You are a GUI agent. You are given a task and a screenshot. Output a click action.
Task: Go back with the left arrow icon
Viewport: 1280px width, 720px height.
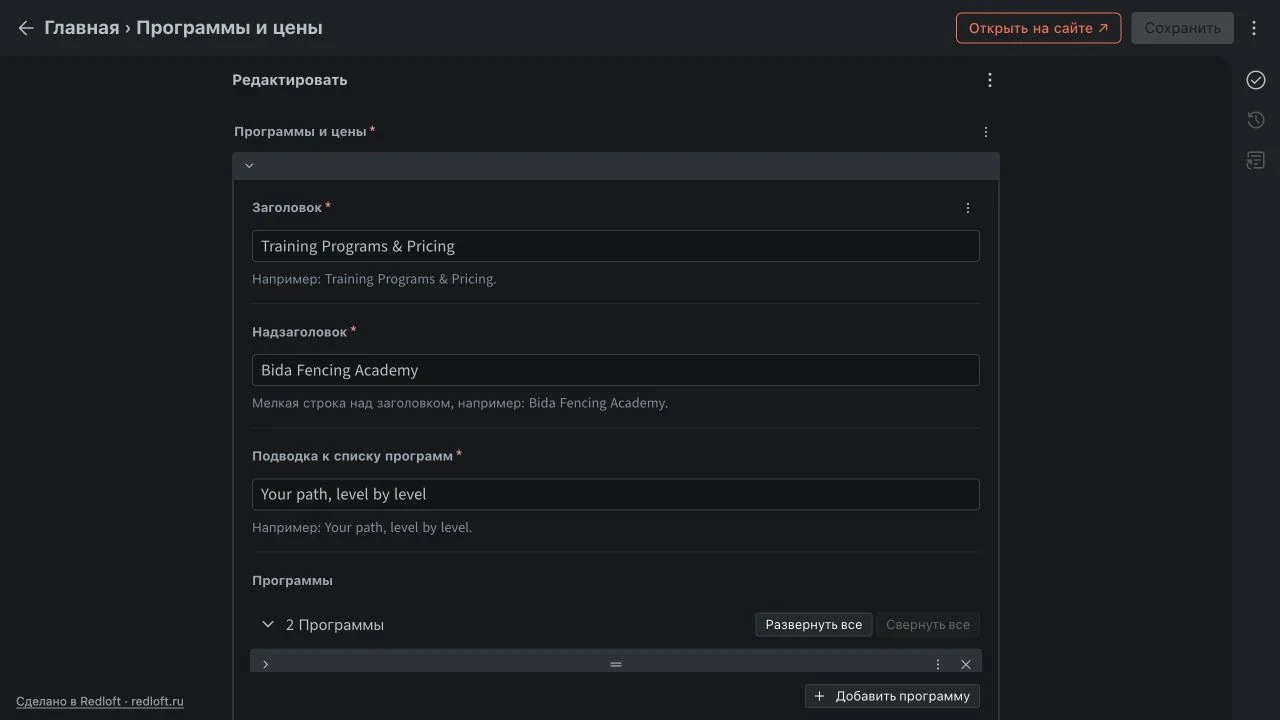click(x=26, y=28)
